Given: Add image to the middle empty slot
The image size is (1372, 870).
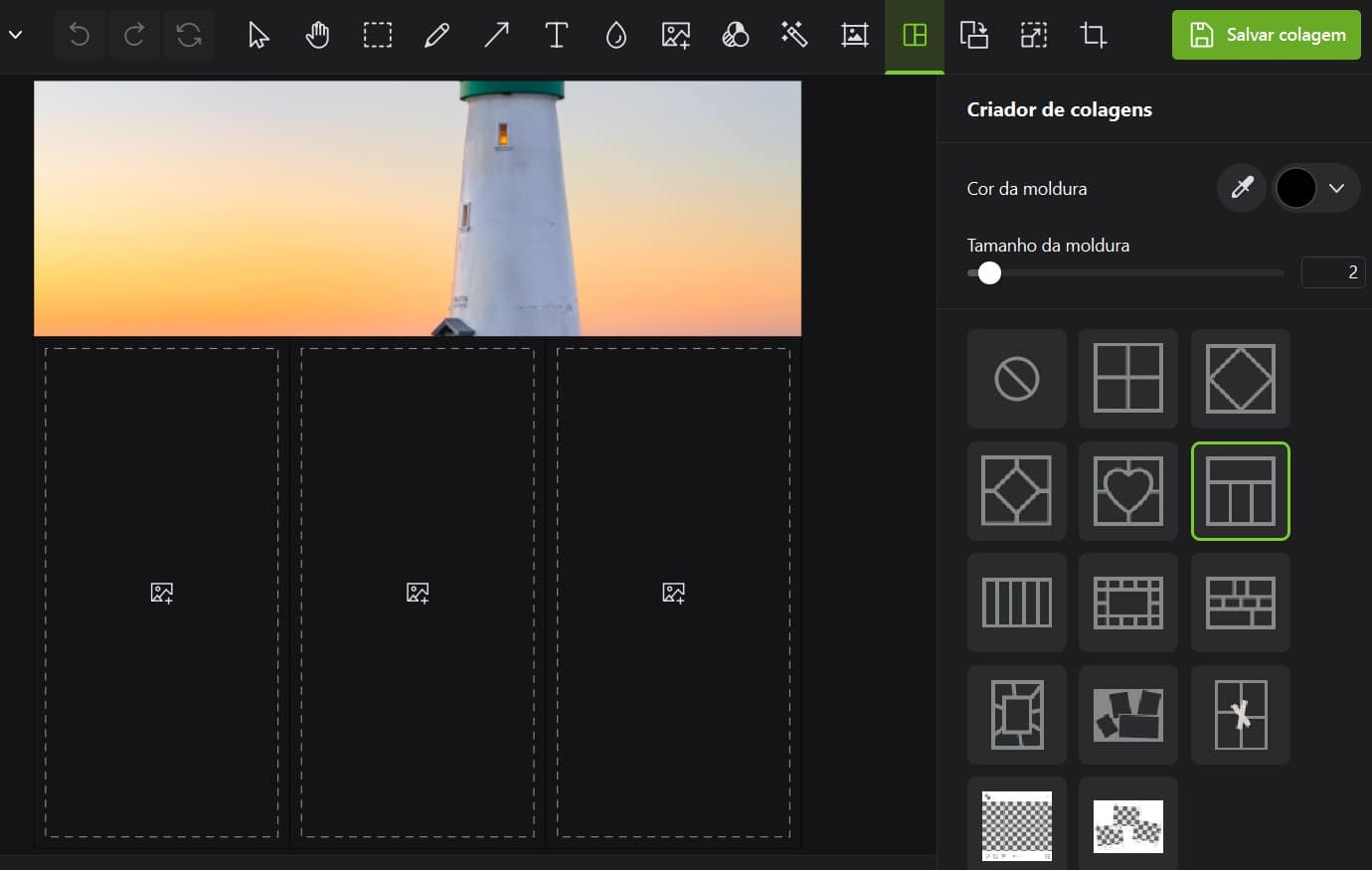Looking at the screenshot, I should [x=418, y=593].
